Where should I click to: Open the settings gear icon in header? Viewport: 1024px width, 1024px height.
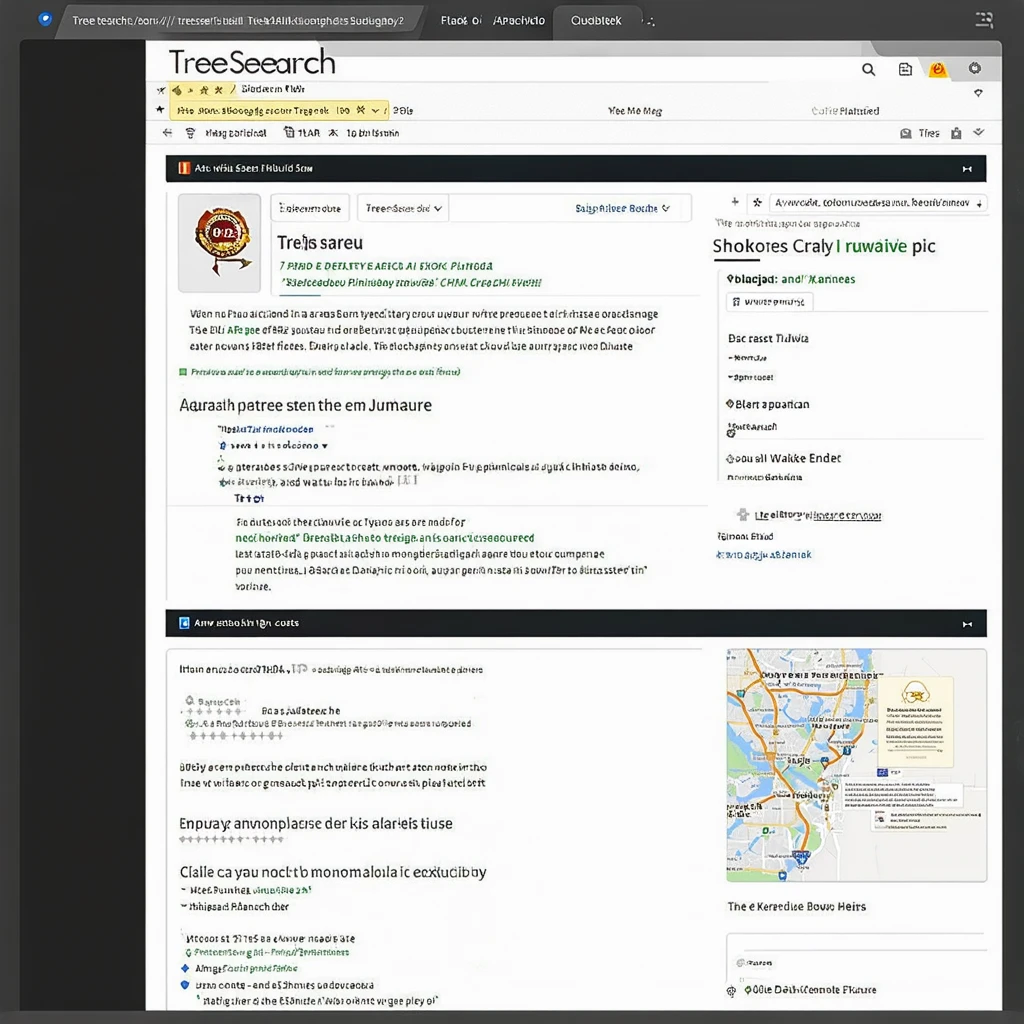pos(974,68)
